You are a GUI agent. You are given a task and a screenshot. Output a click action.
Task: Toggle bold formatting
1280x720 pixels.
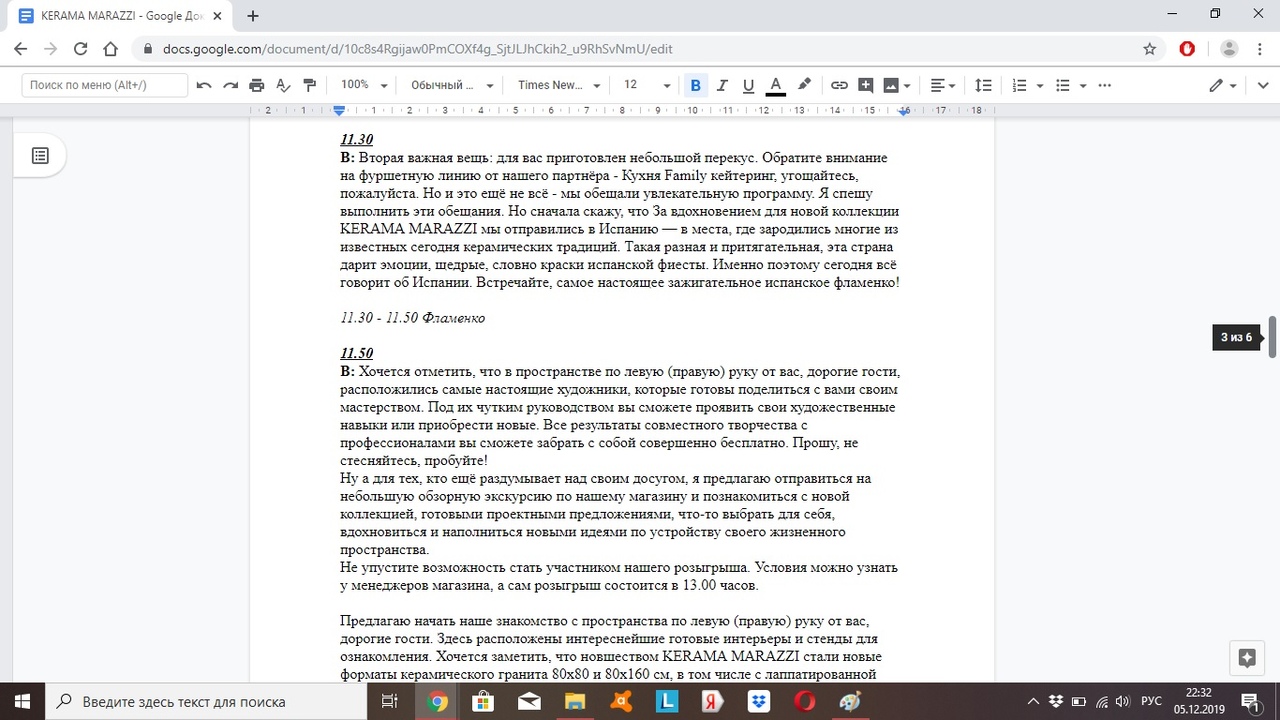[x=696, y=86]
